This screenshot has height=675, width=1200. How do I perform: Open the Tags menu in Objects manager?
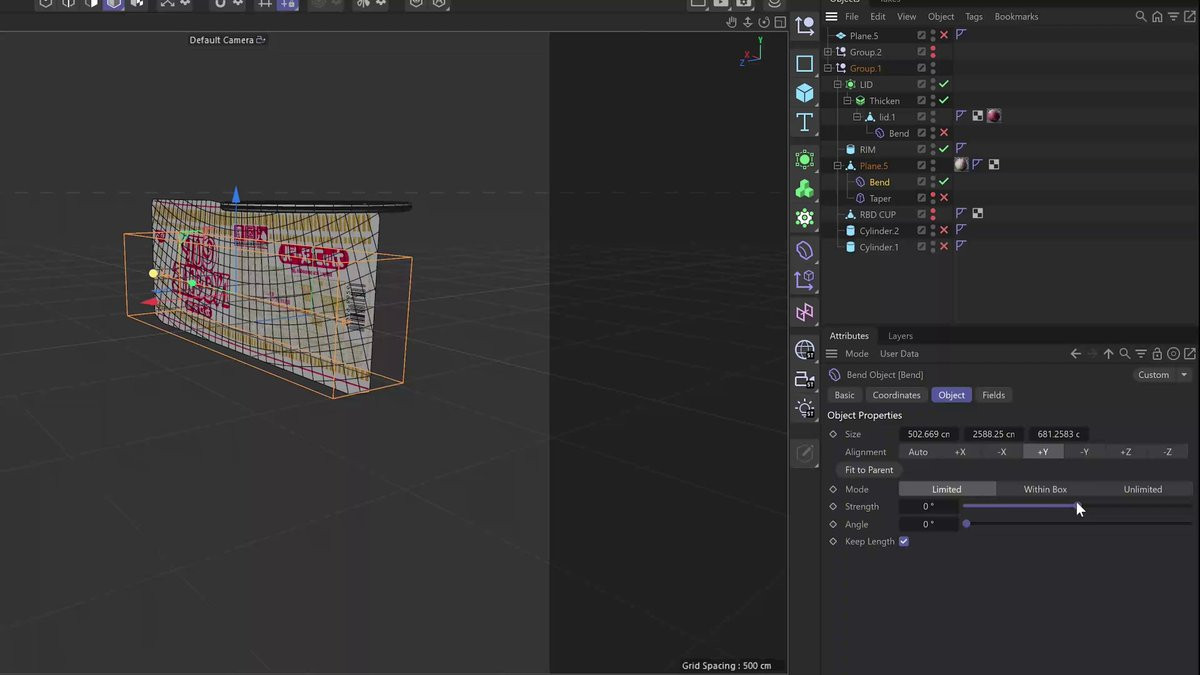point(973,17)
